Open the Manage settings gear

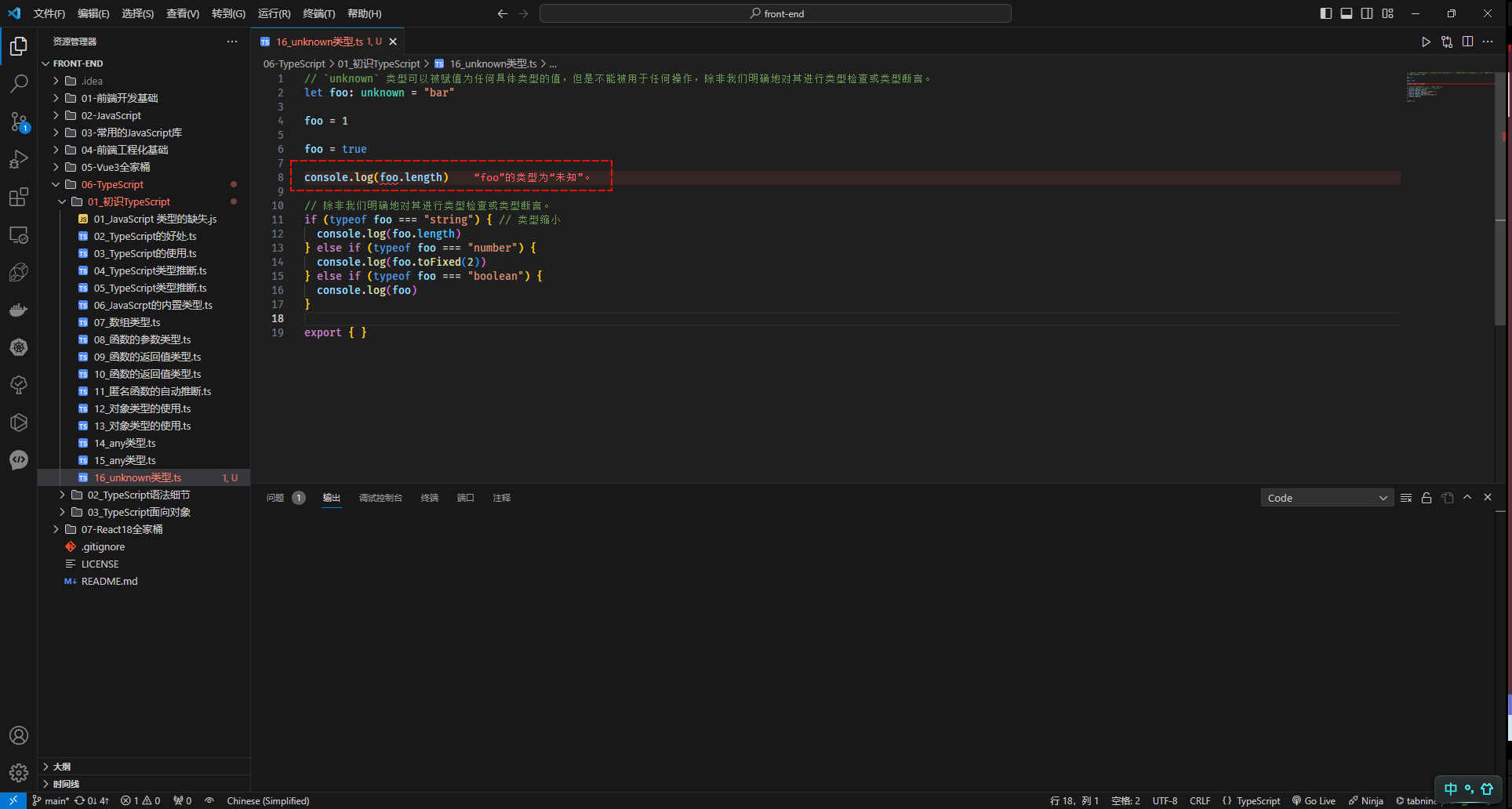[x=19, y=773]
